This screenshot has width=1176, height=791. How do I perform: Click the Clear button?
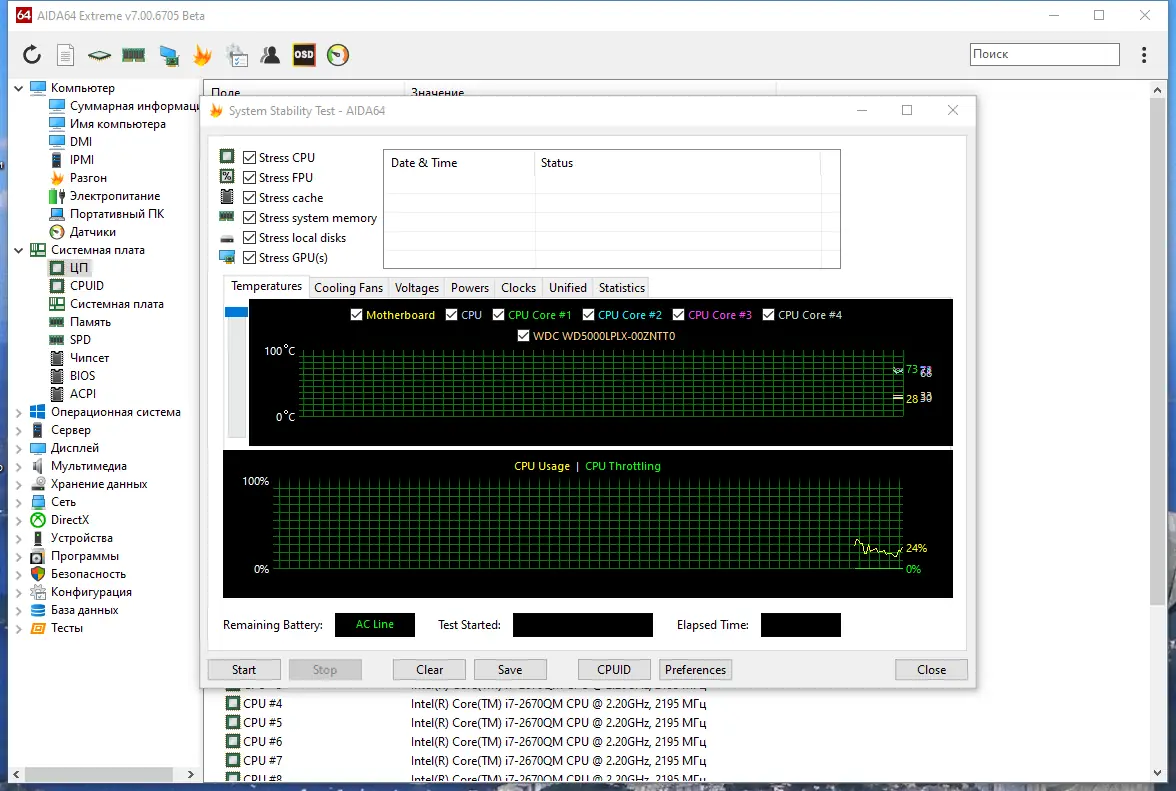tap(429, 670)
